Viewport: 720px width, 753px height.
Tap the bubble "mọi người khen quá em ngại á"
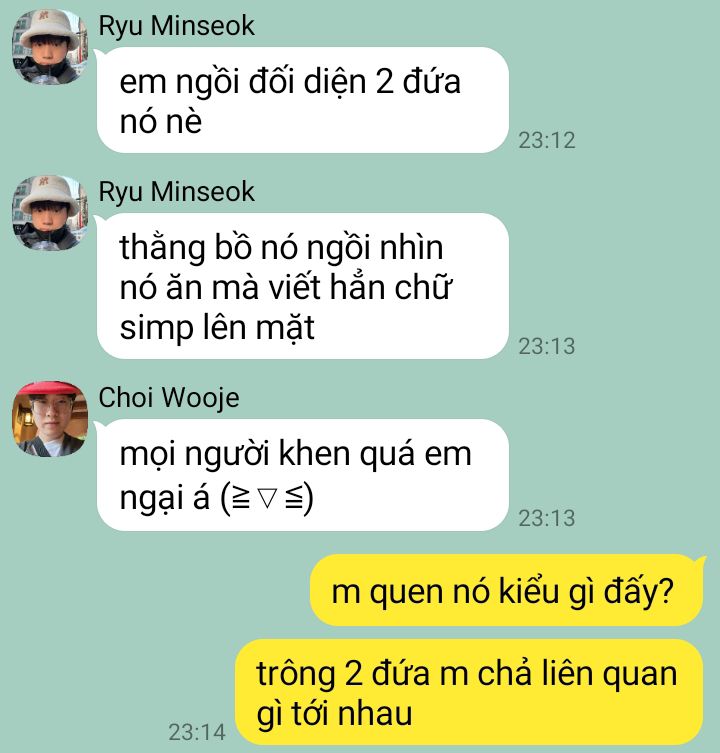[x=303, y=475]
